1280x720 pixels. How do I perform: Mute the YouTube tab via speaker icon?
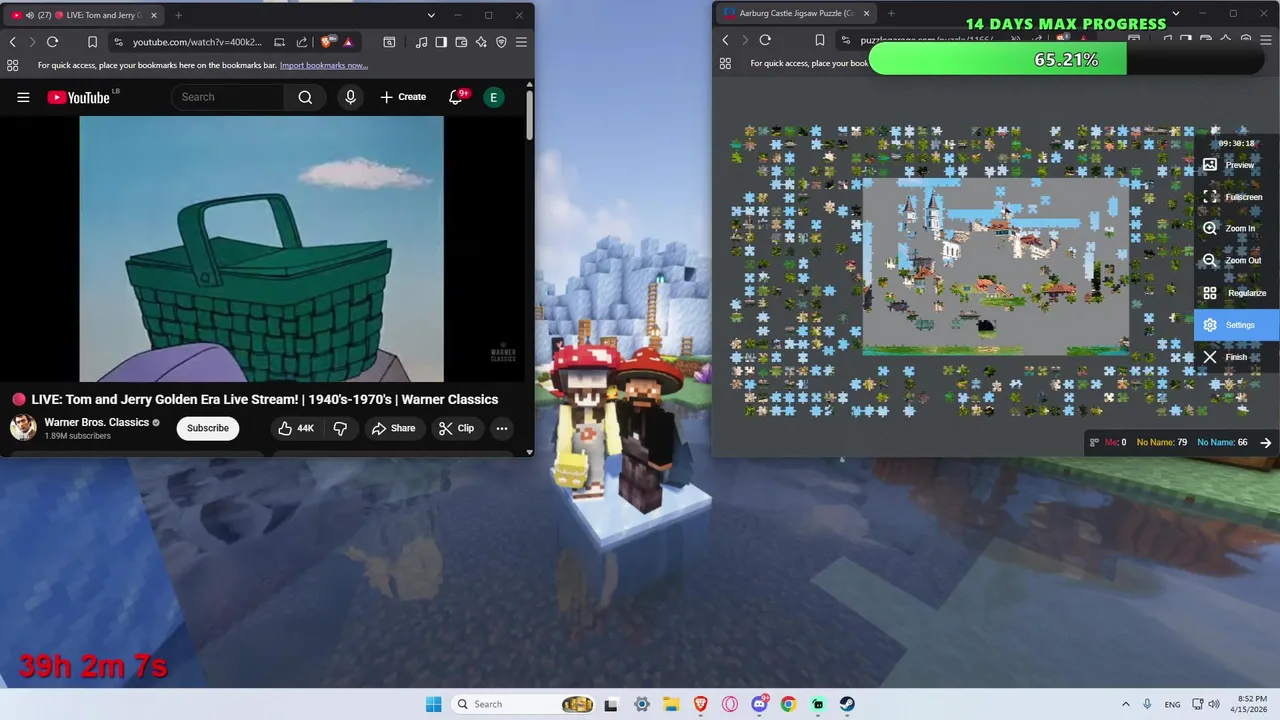coord(30,15)
